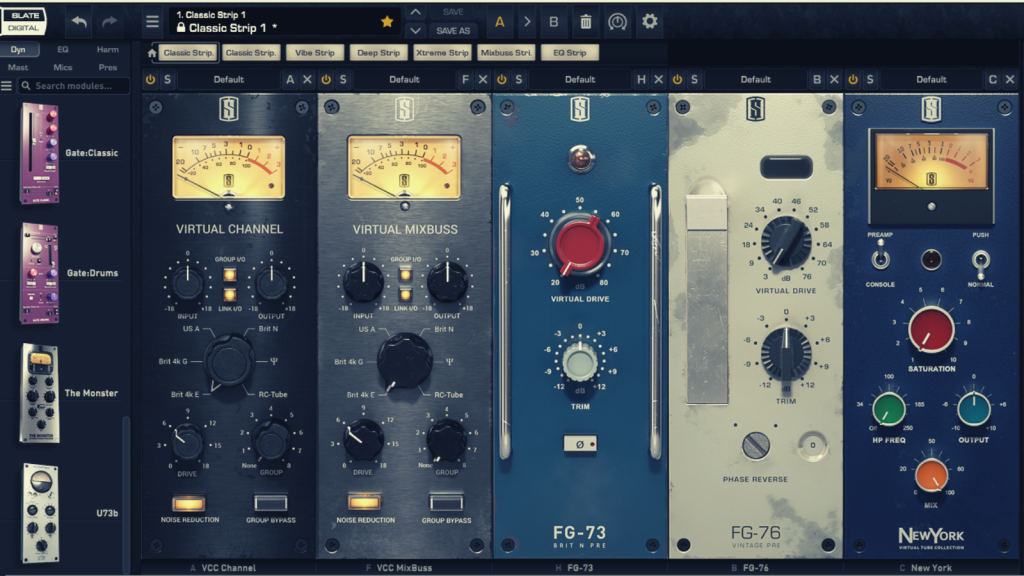Image resolution: width=1024 pixels, height=576 pixels.
Task: Open the Deep Strip tab
Action: (x=378, y=53)
